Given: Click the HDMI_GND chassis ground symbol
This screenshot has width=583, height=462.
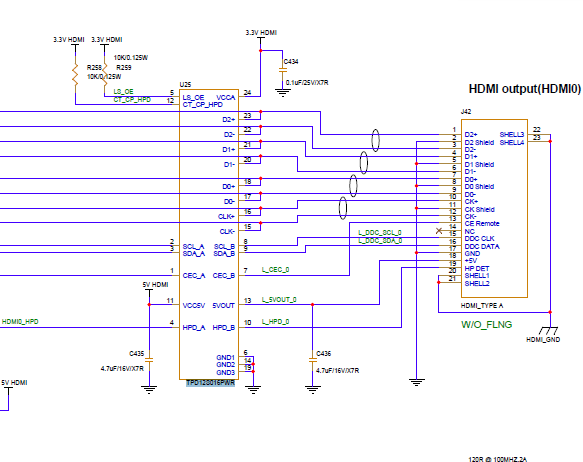Looking at the screenshot, I should [548, 330].
